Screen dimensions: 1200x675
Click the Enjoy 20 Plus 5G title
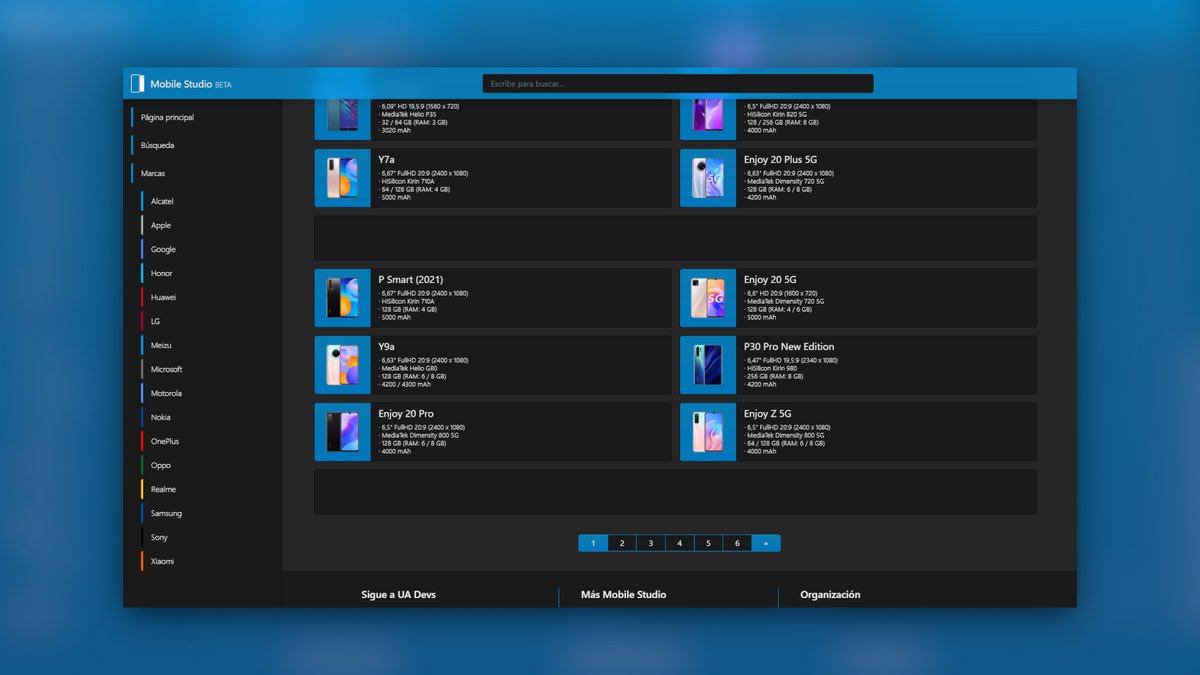click(x=781, y=160)
